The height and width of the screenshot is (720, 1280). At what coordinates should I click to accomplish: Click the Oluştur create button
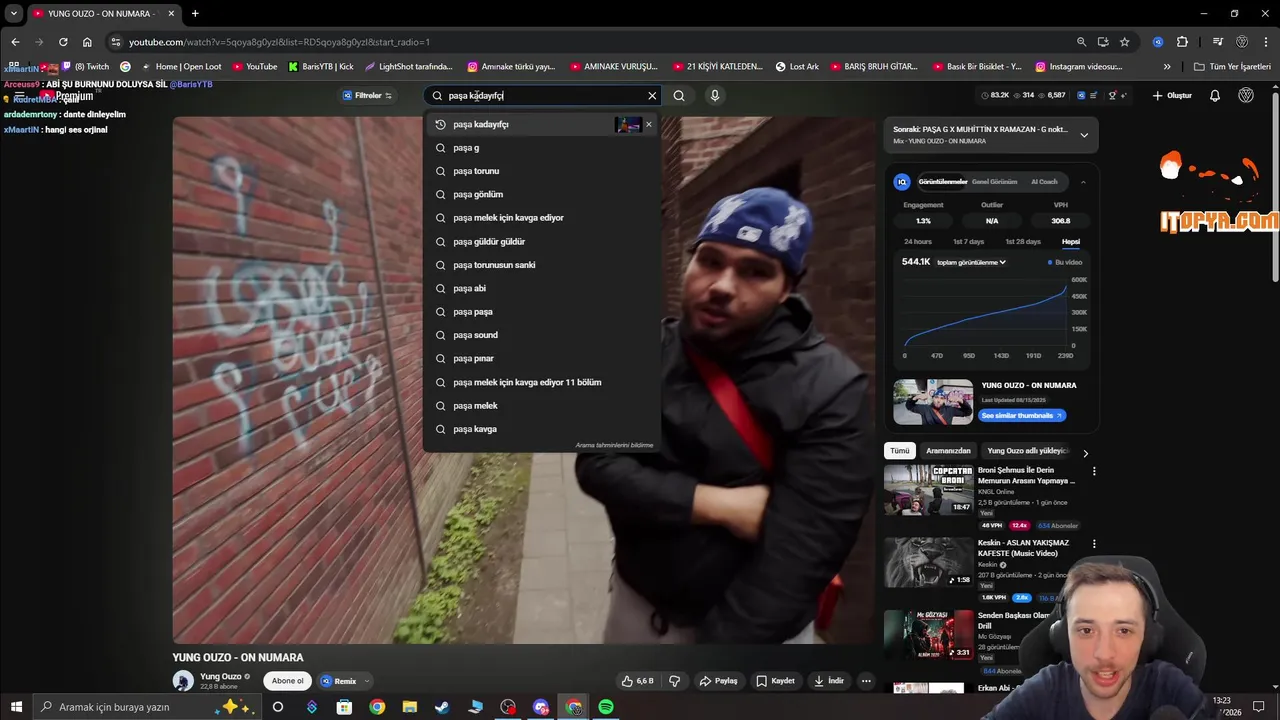tap(1173, 96)
